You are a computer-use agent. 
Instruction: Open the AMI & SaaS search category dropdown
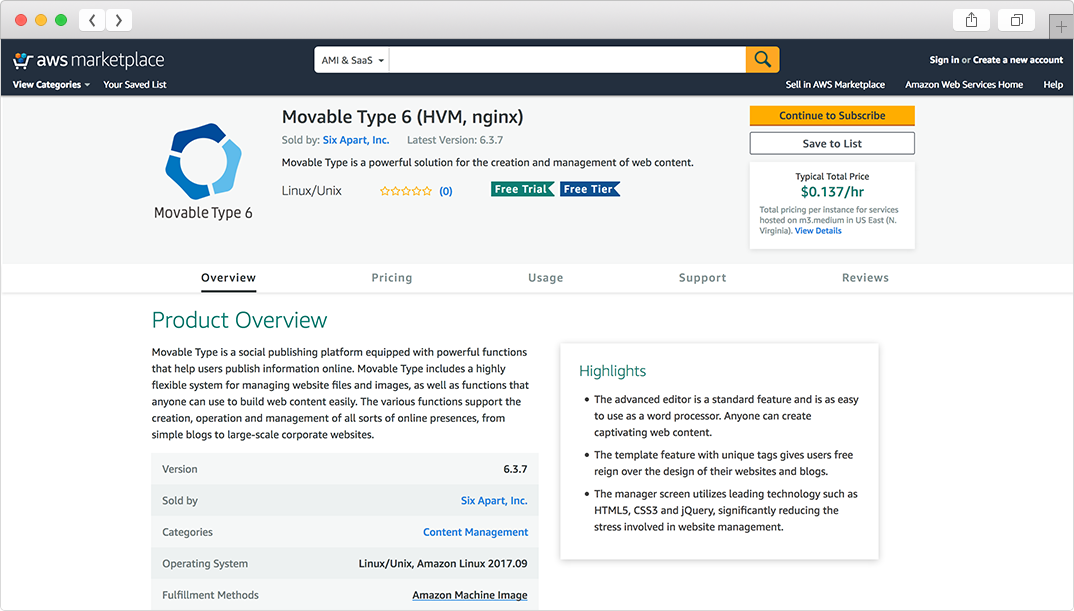coord(352,60)
